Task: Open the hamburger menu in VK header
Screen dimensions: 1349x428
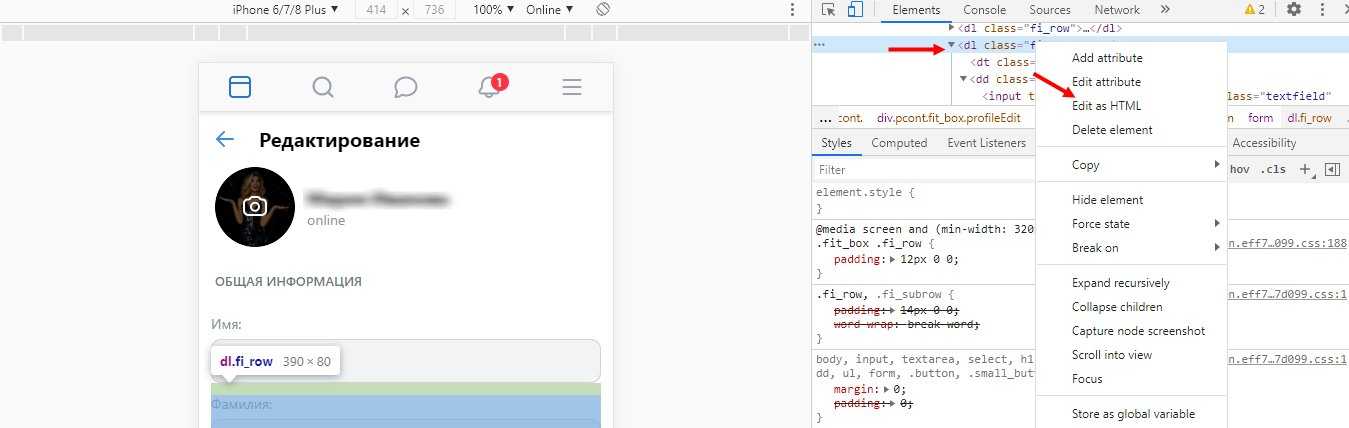Action: pos(572,87)
